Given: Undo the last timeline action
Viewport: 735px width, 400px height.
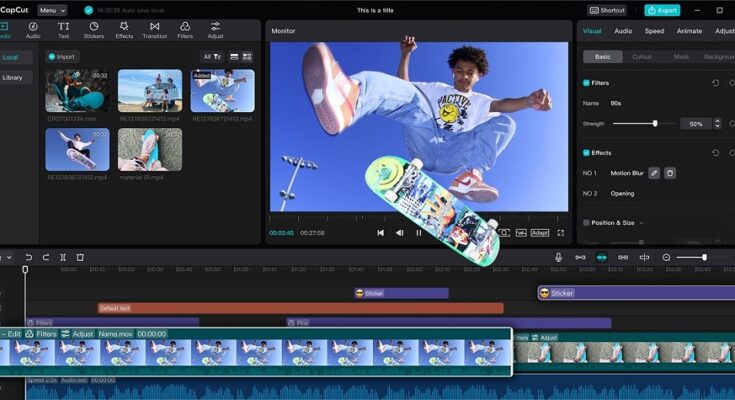Looking at the screenshot, I should [x=29, y=257].
